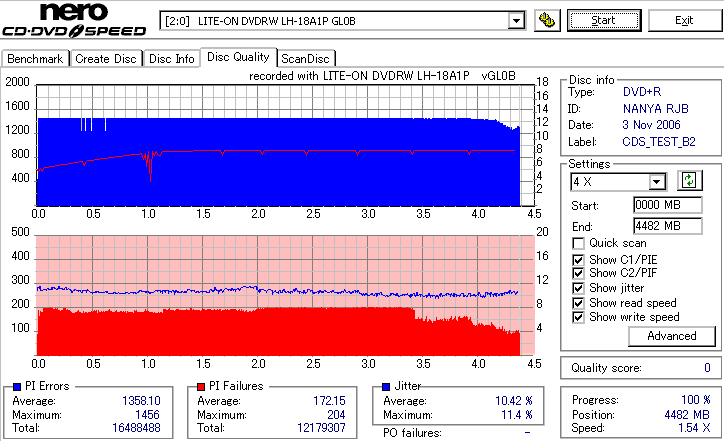Click the blue PI Errors legend square

point(17,387)
